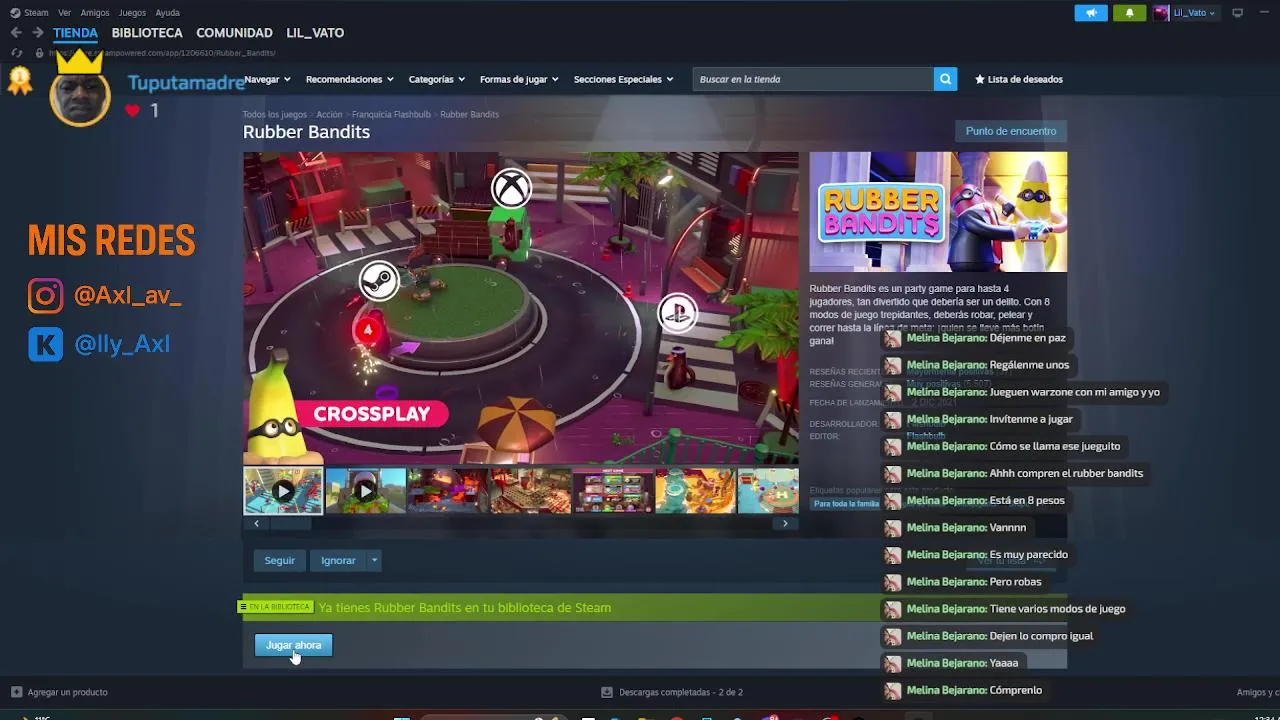Click the store page URL address
Viewport: 1280px width, 720px height.
[x=163, y=53]
